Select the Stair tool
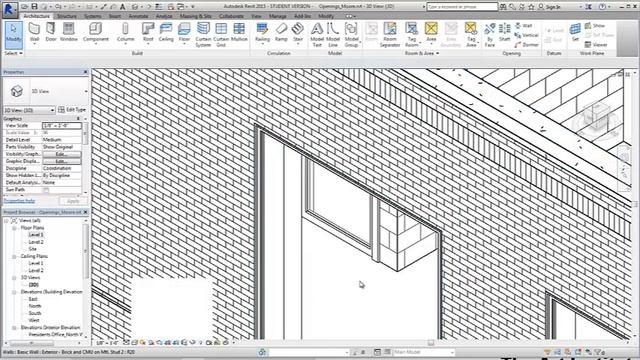The image size is (640, 360). [298, 33]
